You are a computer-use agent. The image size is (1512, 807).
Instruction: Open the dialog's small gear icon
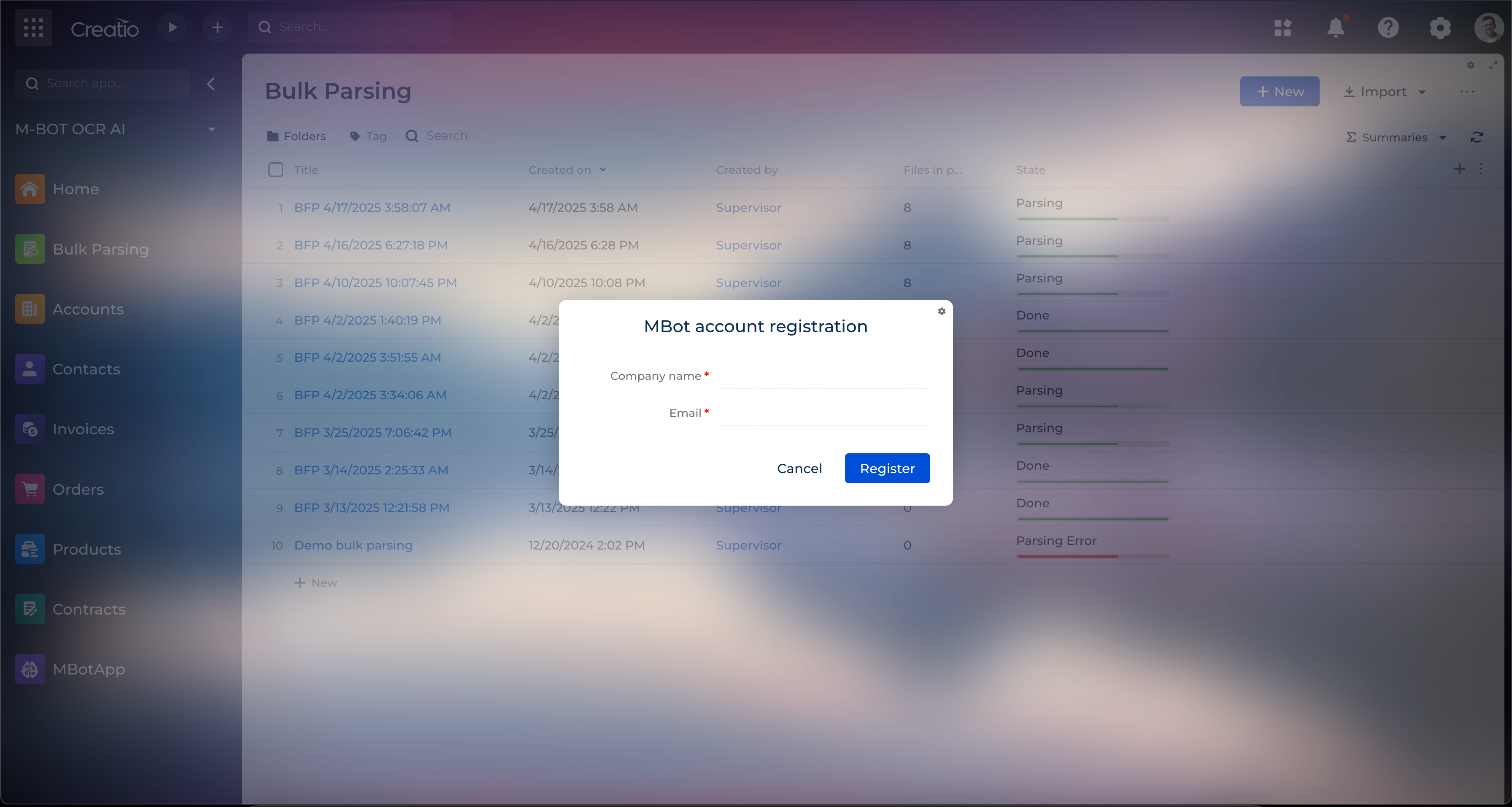942,311
